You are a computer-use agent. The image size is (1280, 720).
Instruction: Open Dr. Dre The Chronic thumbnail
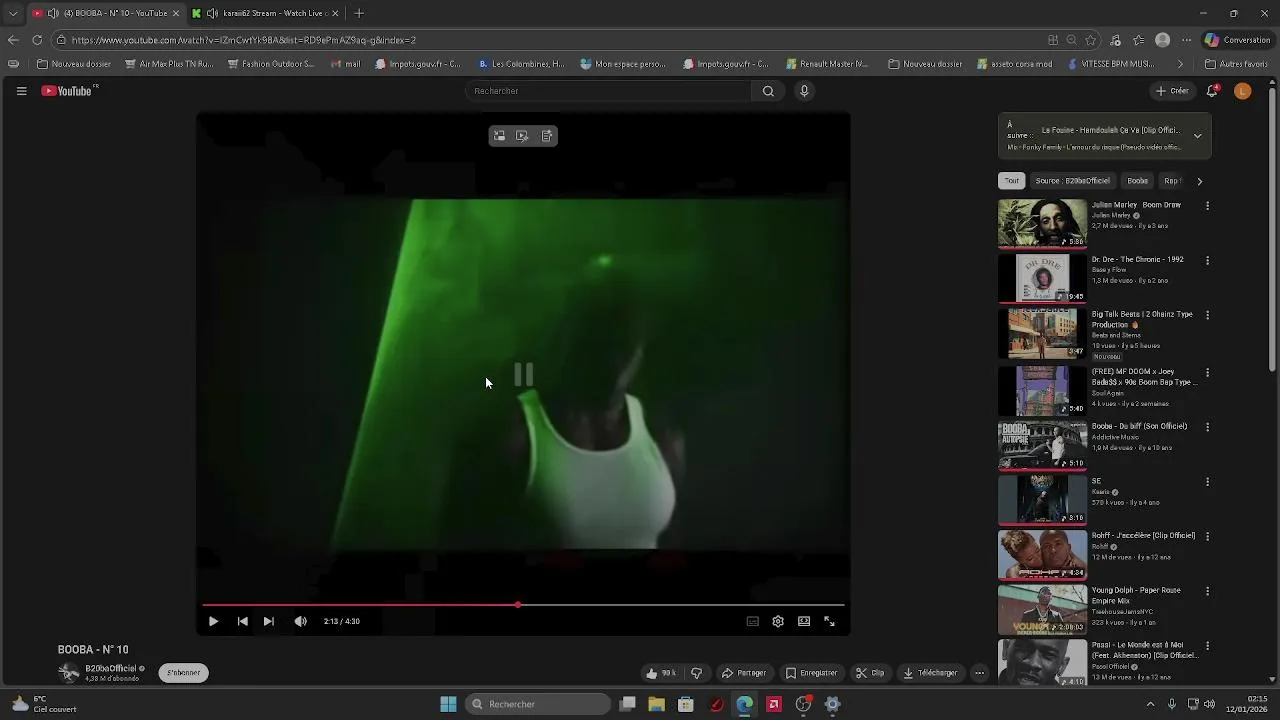click(x=1042, y=278)
